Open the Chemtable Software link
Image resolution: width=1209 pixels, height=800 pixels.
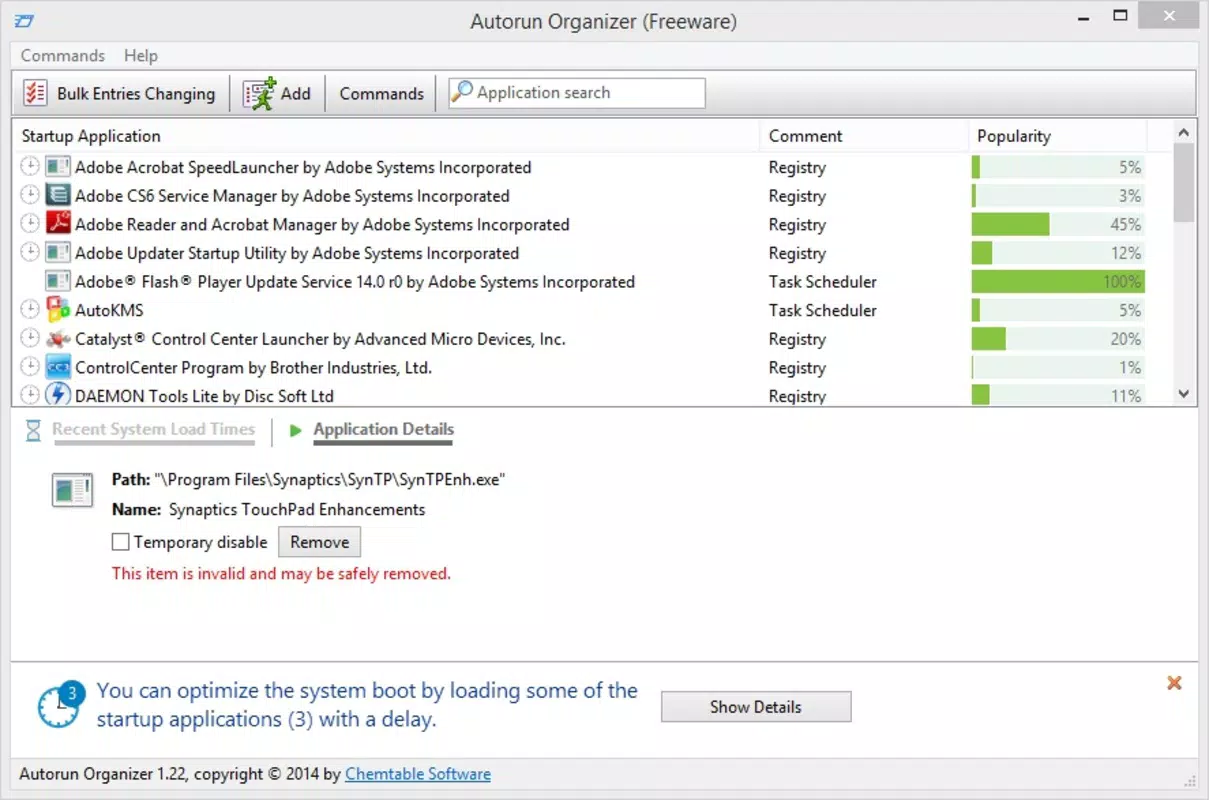pos(418,774)
